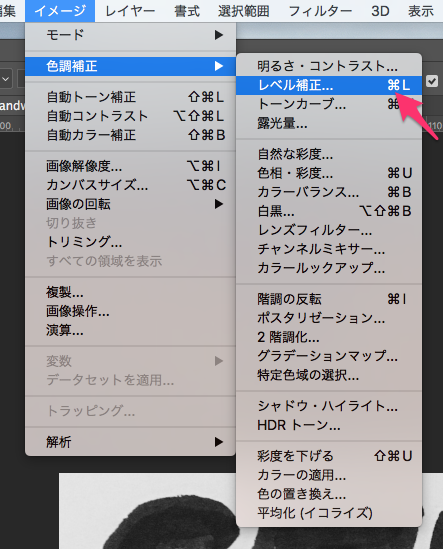
Task: Choose 自動カラー補正
Action: [130, 135]
